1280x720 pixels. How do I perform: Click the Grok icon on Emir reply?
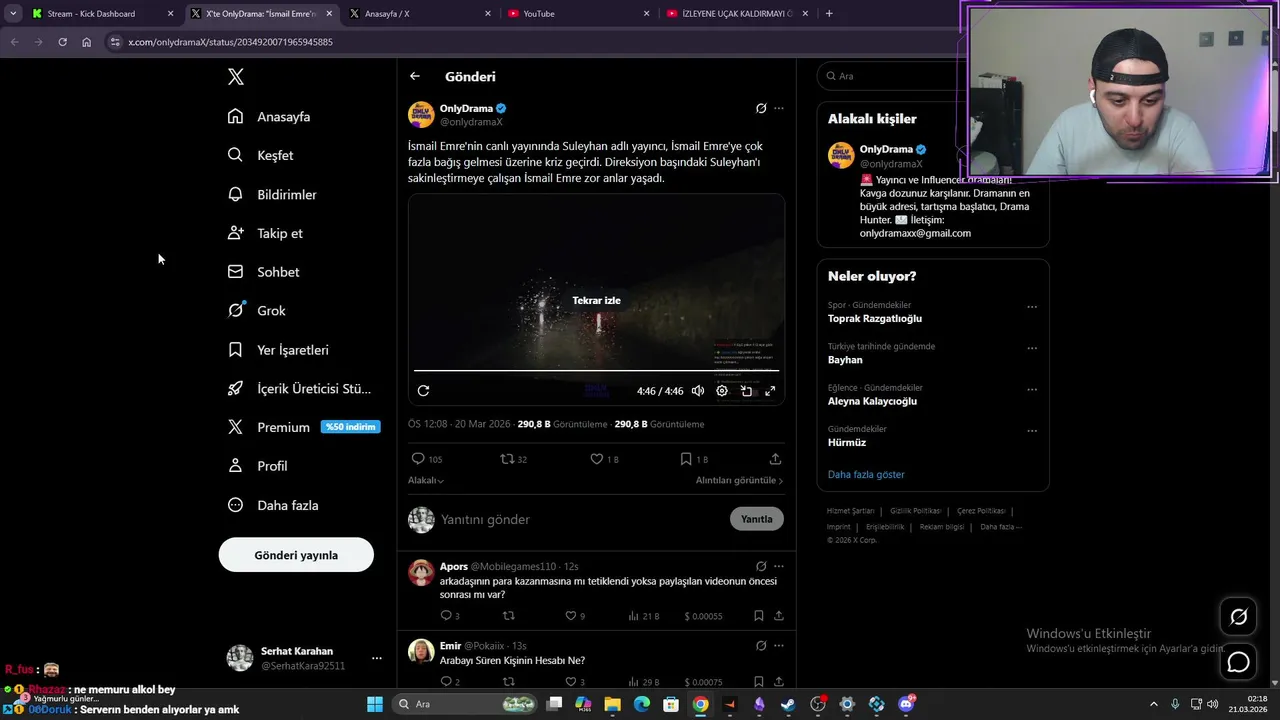(x=761, y=646)
